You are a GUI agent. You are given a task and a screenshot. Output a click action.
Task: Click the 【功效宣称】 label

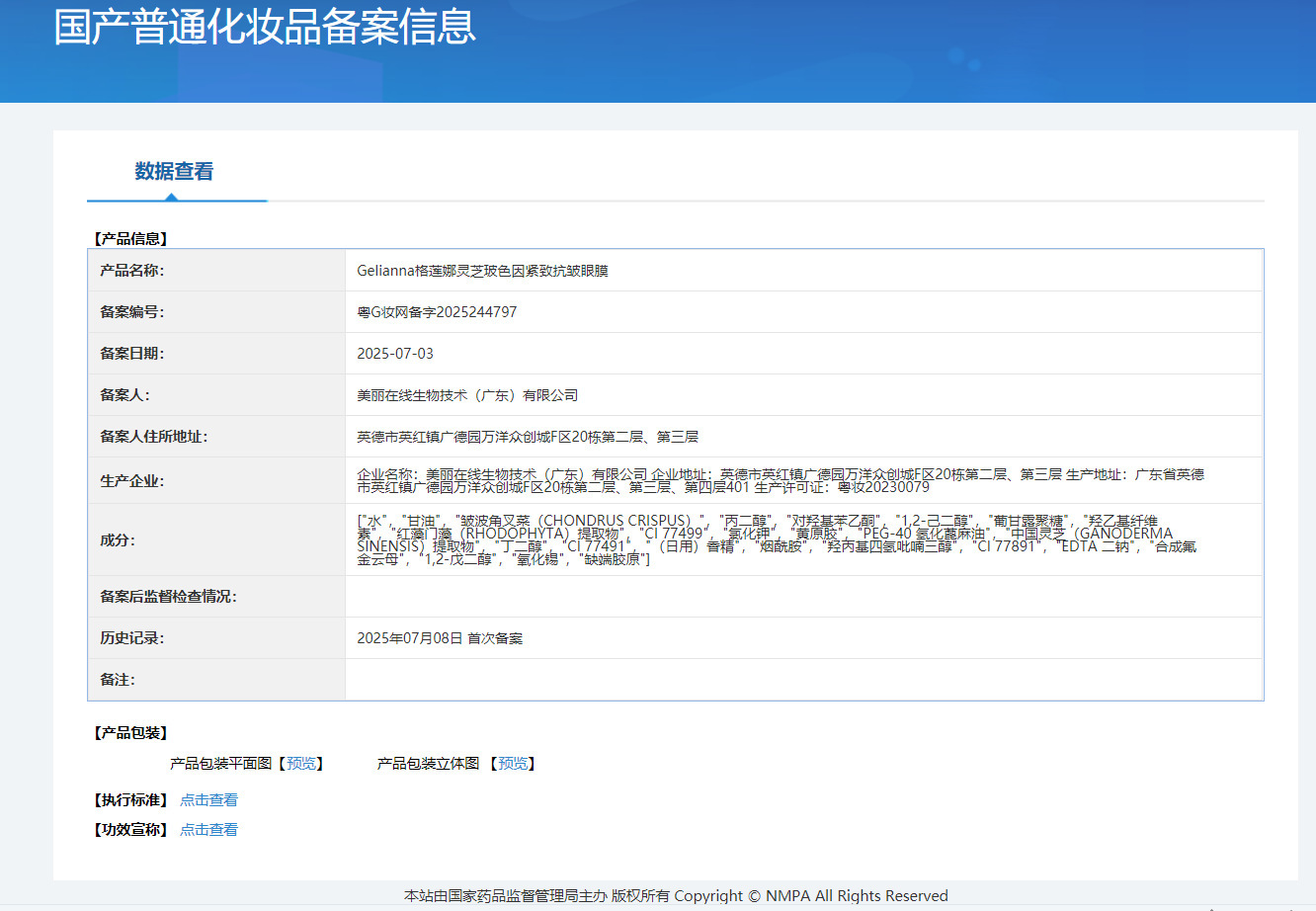point(131,830)
